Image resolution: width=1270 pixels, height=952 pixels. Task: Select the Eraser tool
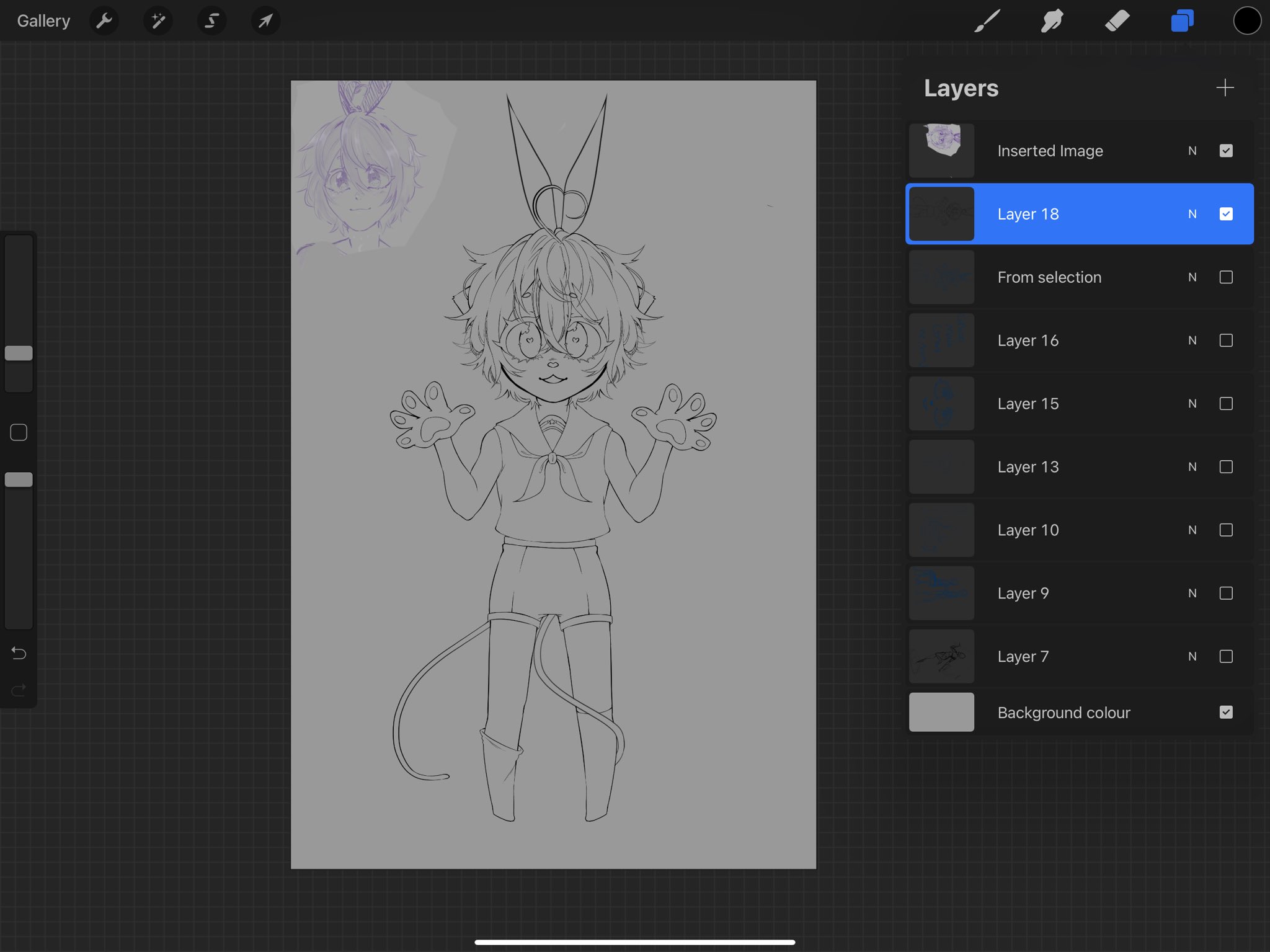pos(1117,21)
